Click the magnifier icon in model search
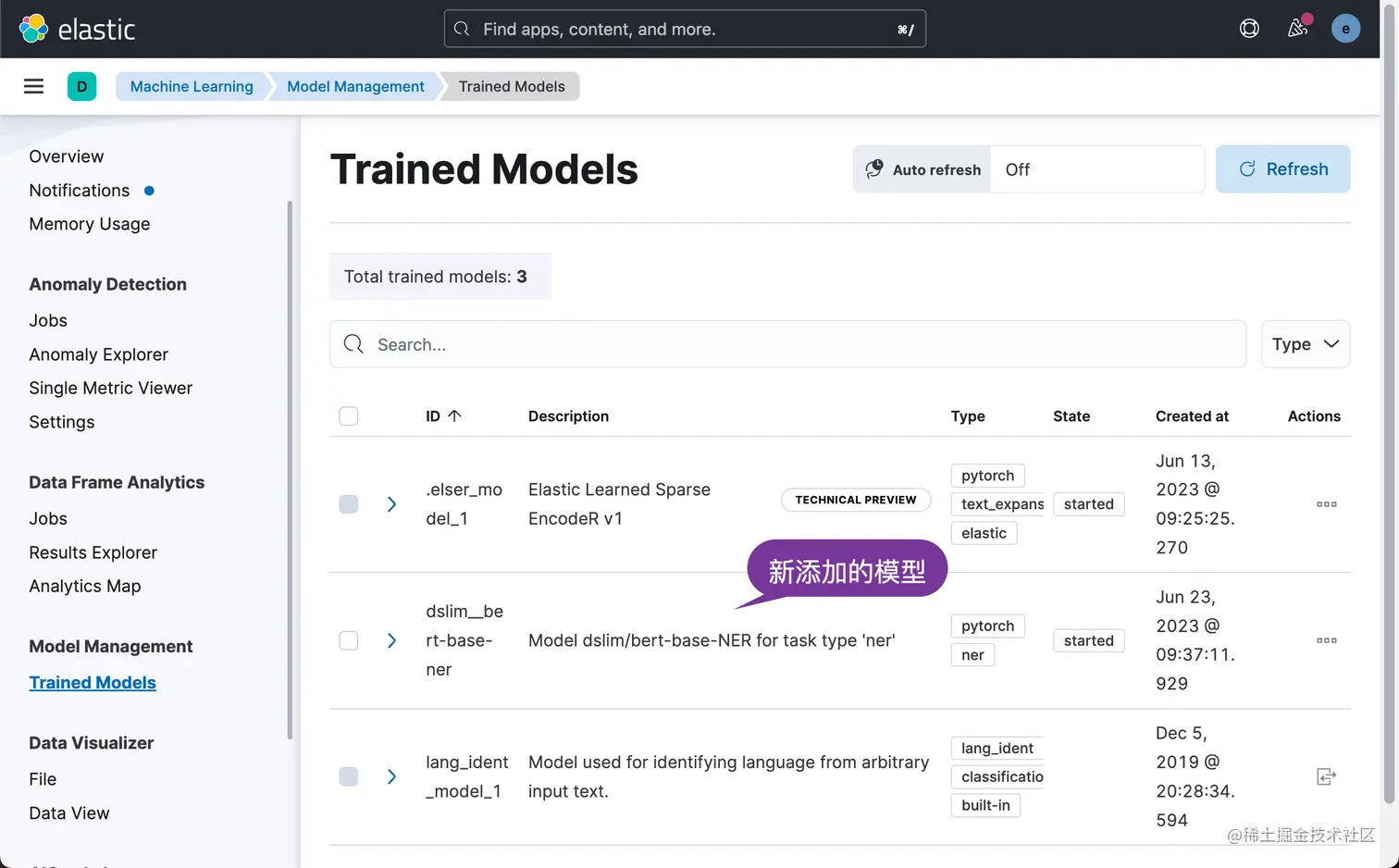 (353, 344)
